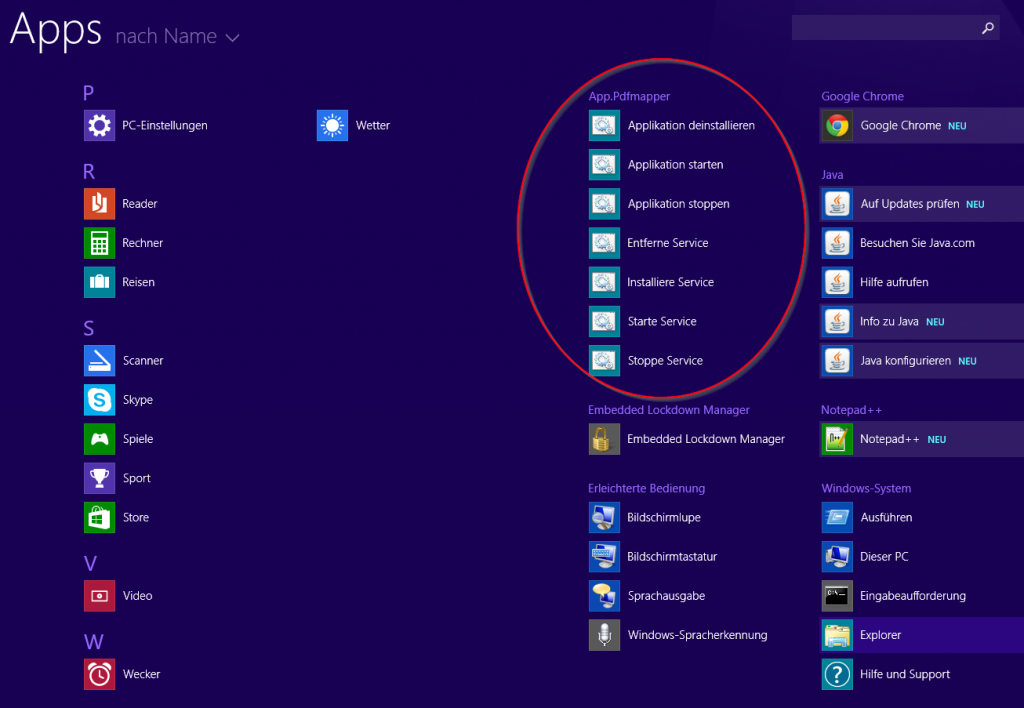This screenshot has width=1024, height=708.
Task: Open the Video app icon
Action: pos(99,596)
